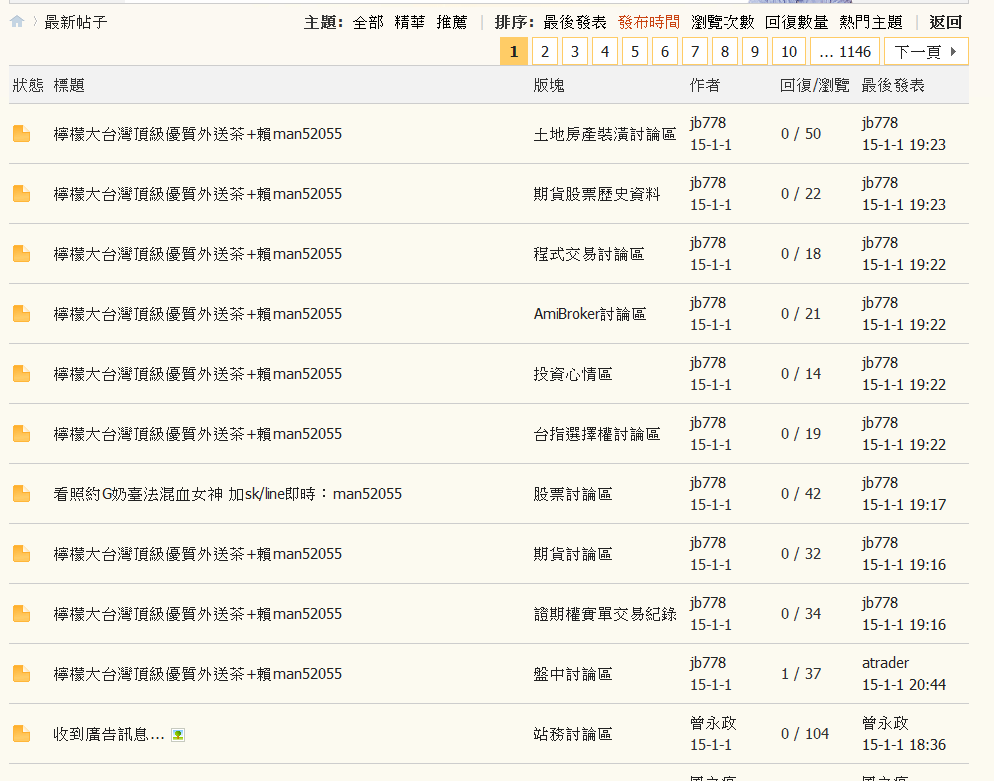Open board 台指選擇權討論區
The image size is (994, 781).
point(597,434)
